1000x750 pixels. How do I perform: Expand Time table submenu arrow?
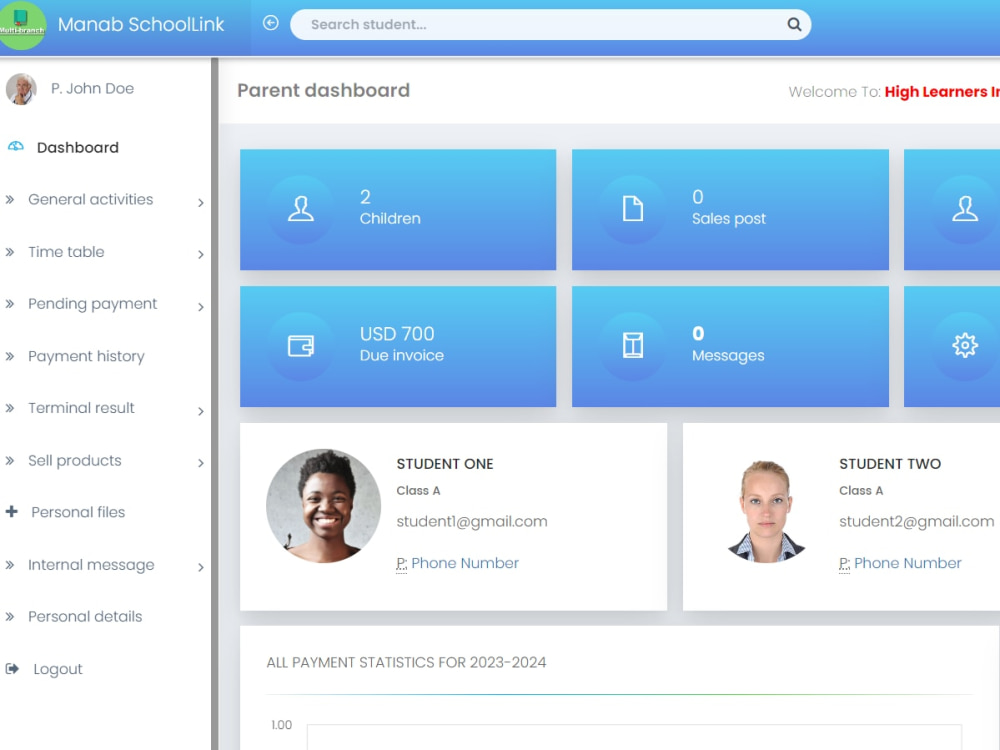click(201, 255)
